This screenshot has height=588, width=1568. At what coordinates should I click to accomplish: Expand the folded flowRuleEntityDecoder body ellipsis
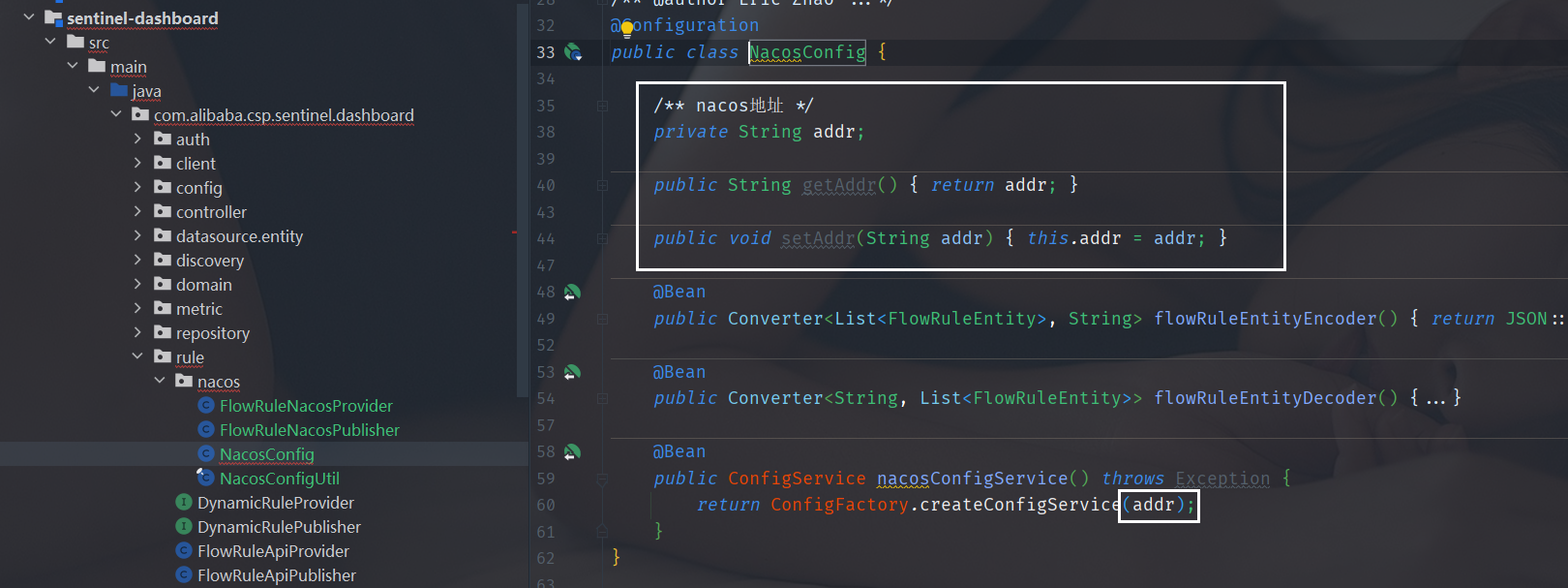(x=1435, y=398)
